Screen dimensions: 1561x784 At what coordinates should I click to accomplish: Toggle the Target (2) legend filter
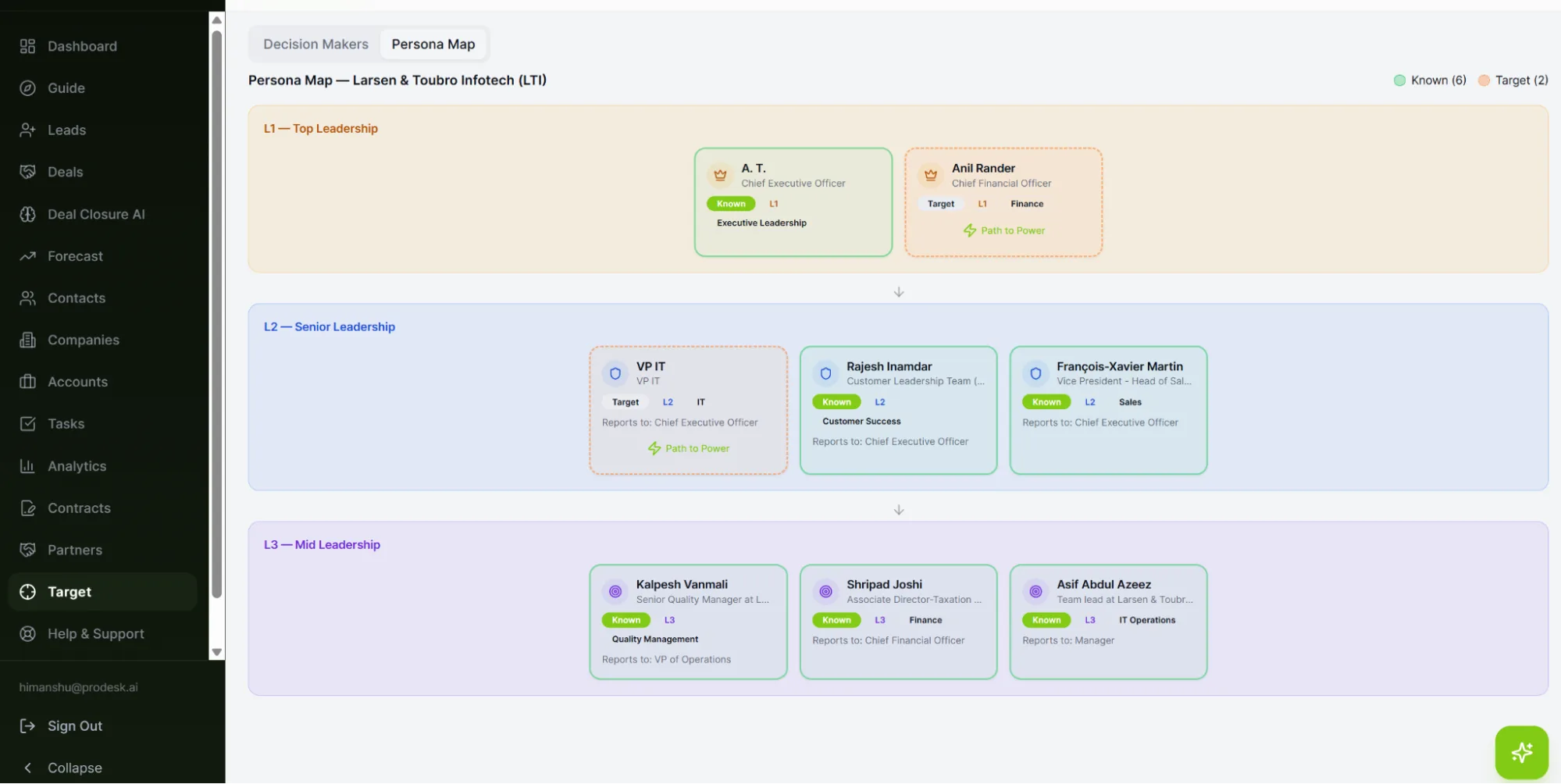tap(1513, 80)
